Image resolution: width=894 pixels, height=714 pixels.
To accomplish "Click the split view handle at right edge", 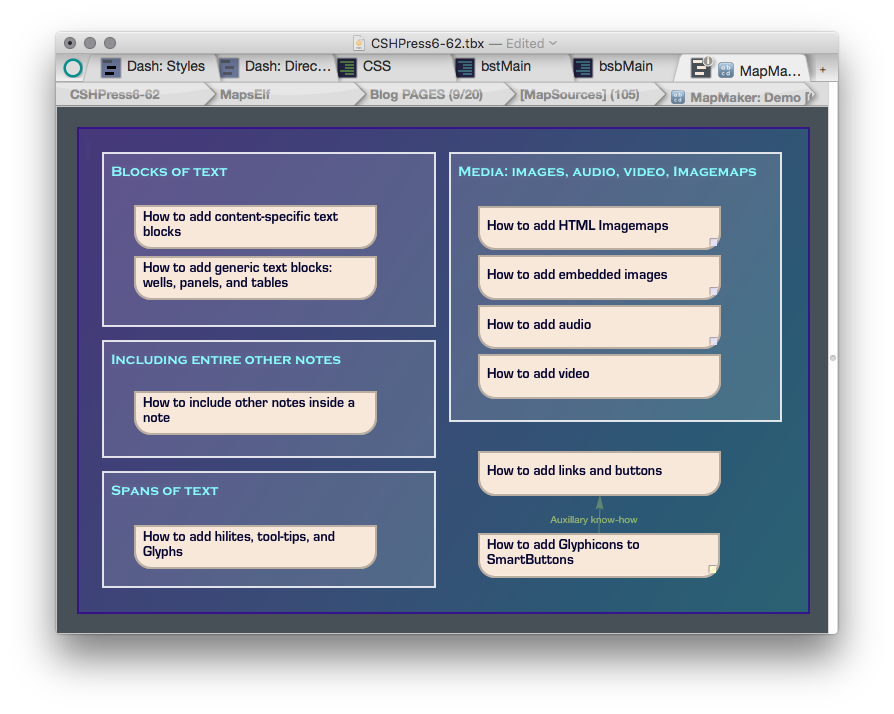I will click(833, 358).
